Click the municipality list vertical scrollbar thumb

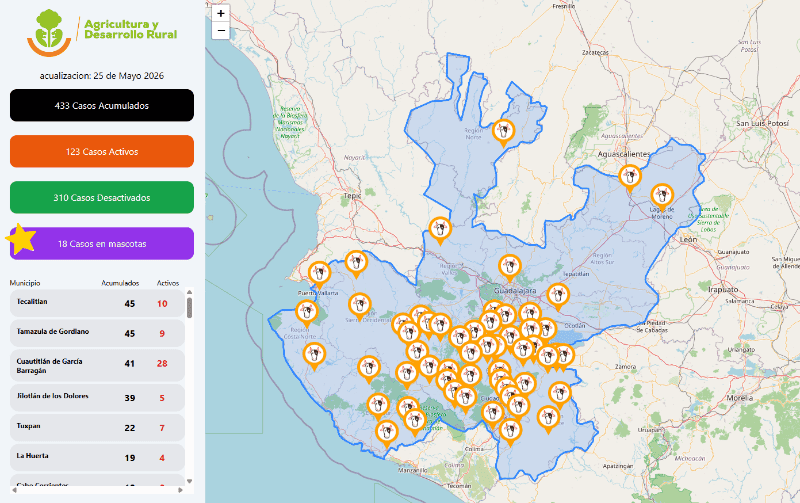(x=189, y=308)
